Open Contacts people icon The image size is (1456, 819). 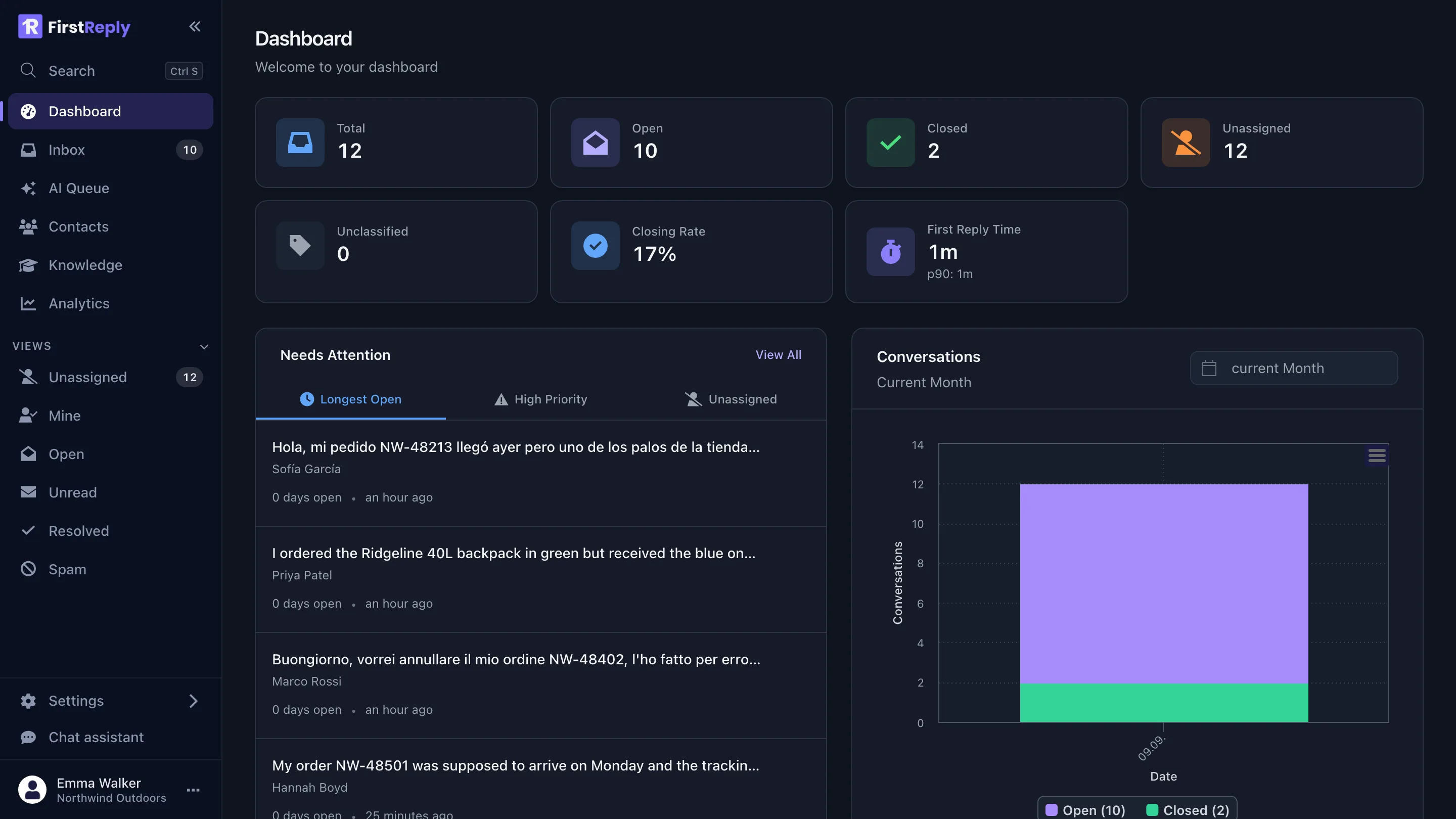28,226
